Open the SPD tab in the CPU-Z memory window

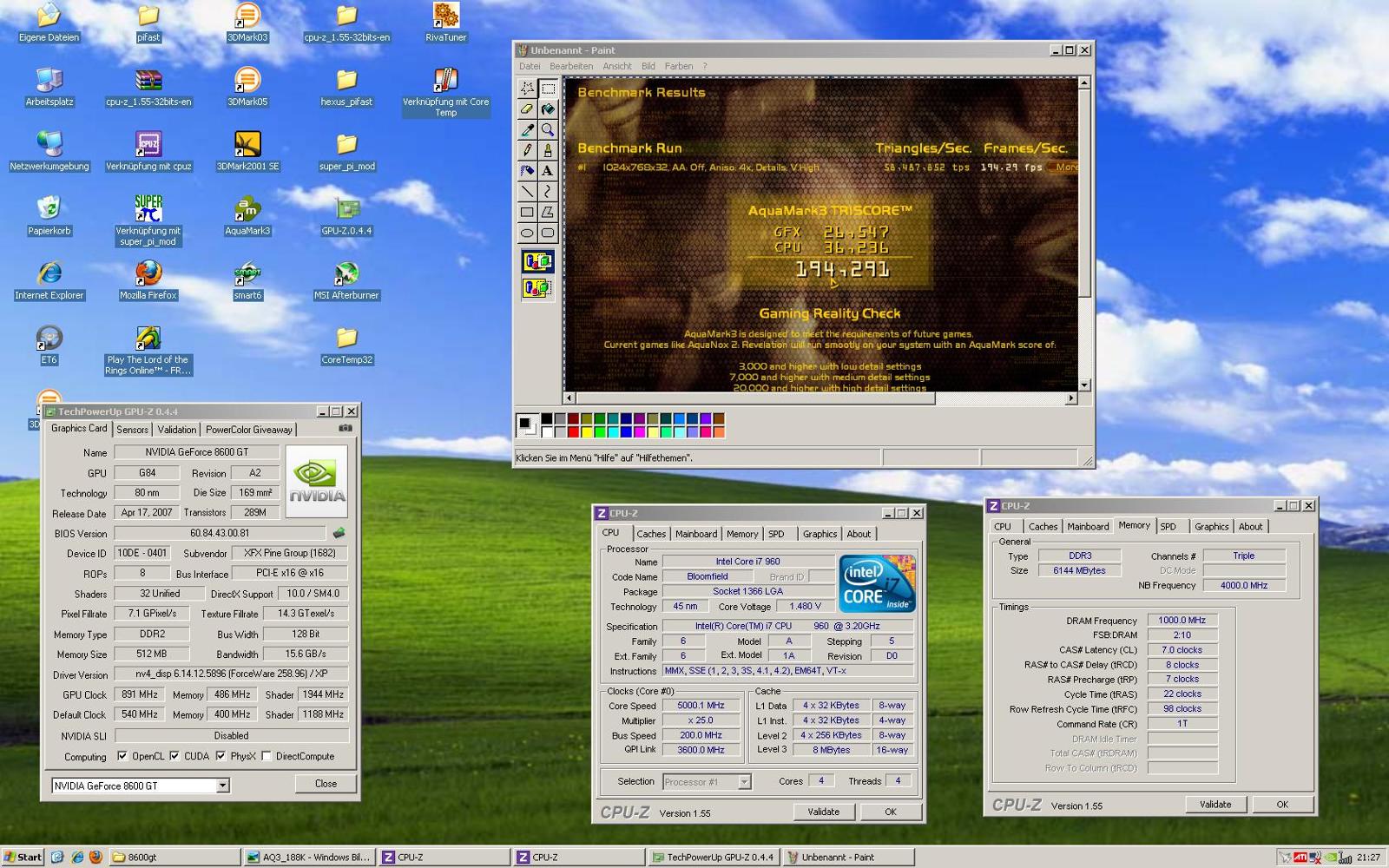point(1168,526)
